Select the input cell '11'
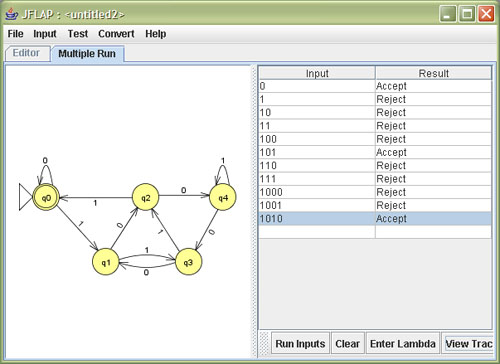Image resolution: width=500 pixels, height=364 pixels. [317, 126]
